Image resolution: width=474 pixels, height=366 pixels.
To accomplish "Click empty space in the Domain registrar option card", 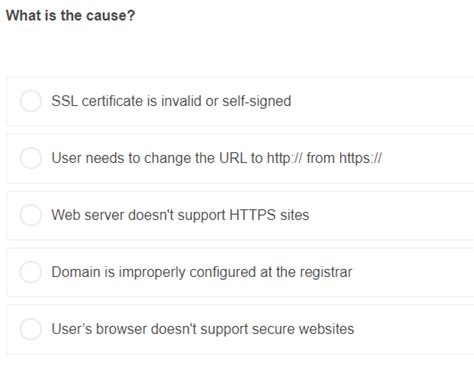I will (x=413, y=272).
